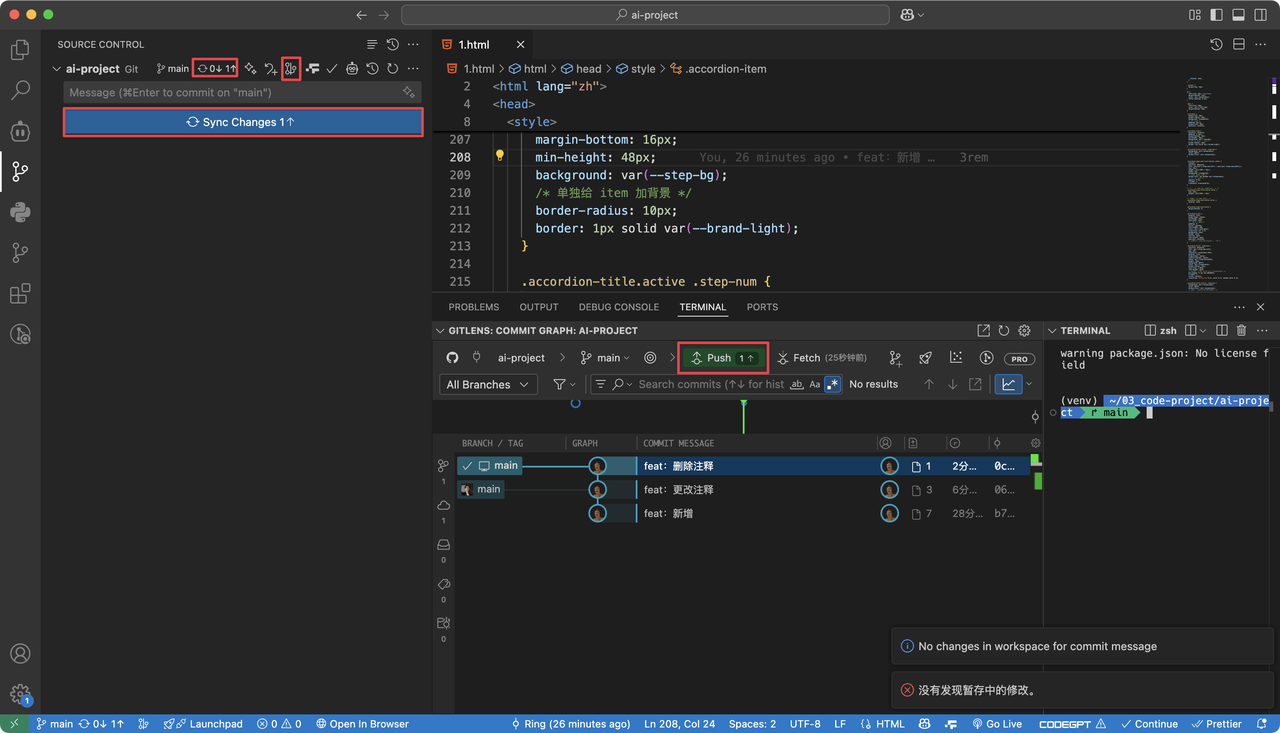
Task: Click Go Live in the status bar
Action: tap(996, 724)
